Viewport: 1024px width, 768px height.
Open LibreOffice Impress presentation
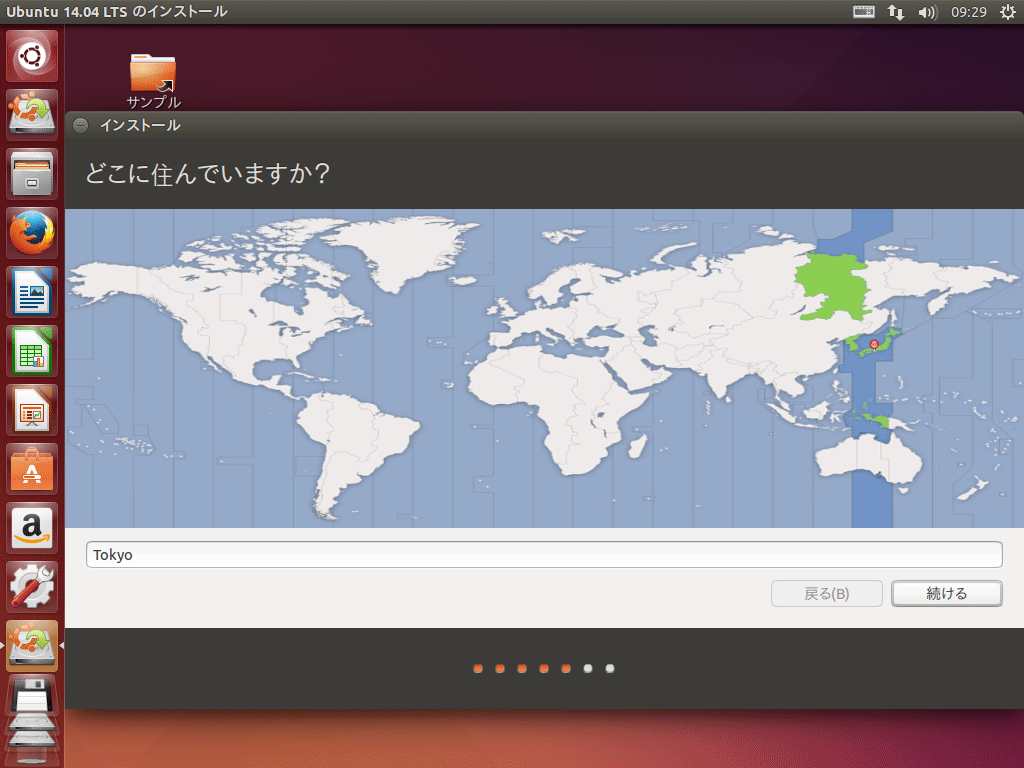point(31,410)
